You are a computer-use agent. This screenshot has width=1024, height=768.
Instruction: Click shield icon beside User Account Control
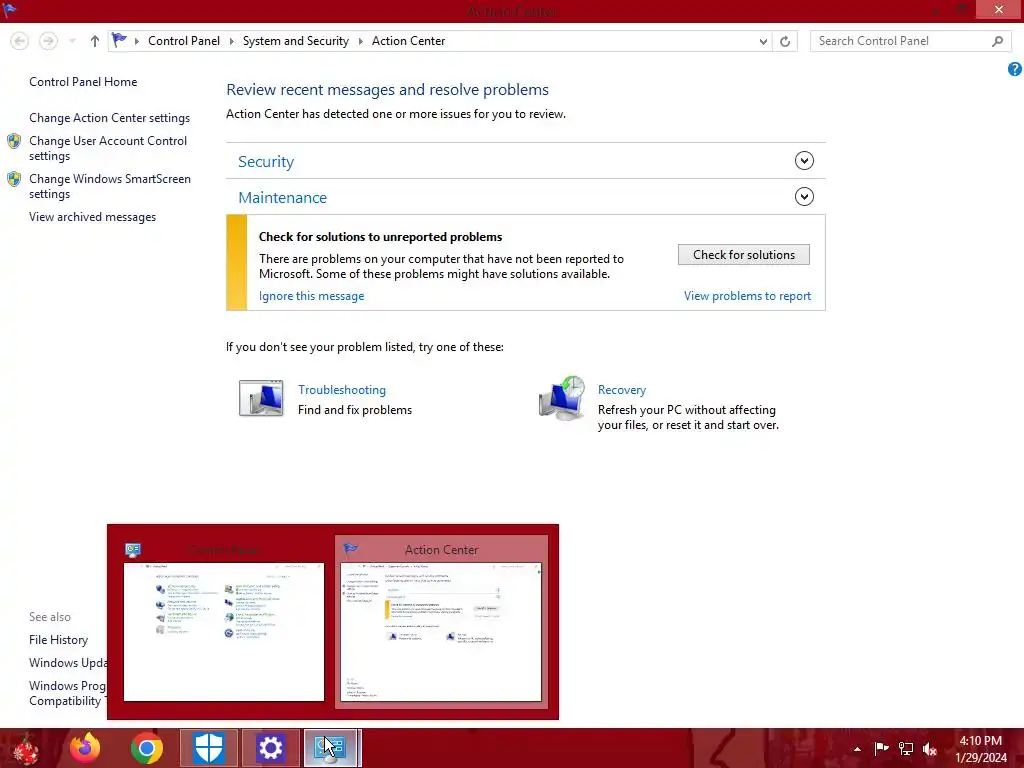14,141
